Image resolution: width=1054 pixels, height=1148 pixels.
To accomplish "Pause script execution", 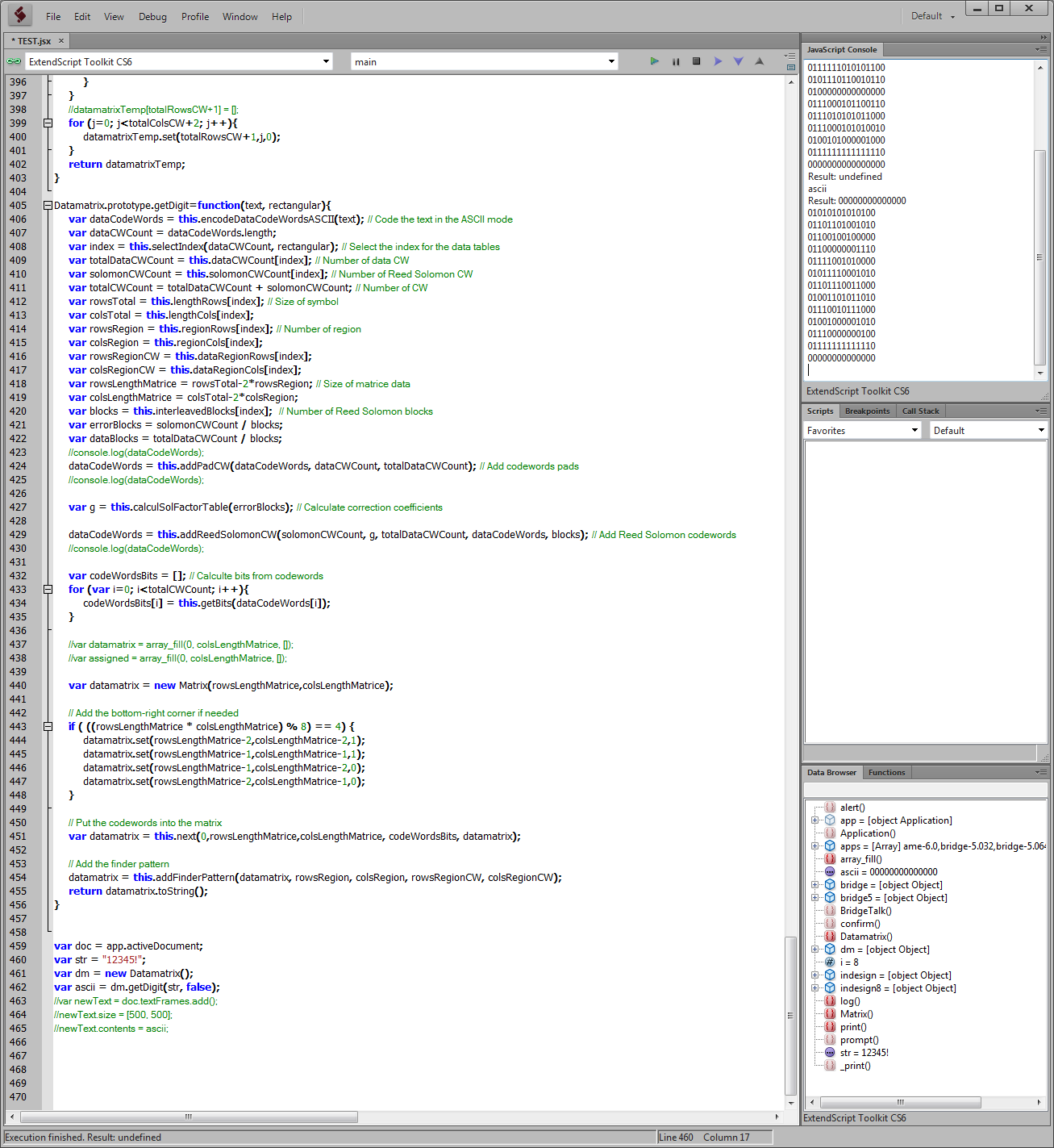I will coord(676,61).
